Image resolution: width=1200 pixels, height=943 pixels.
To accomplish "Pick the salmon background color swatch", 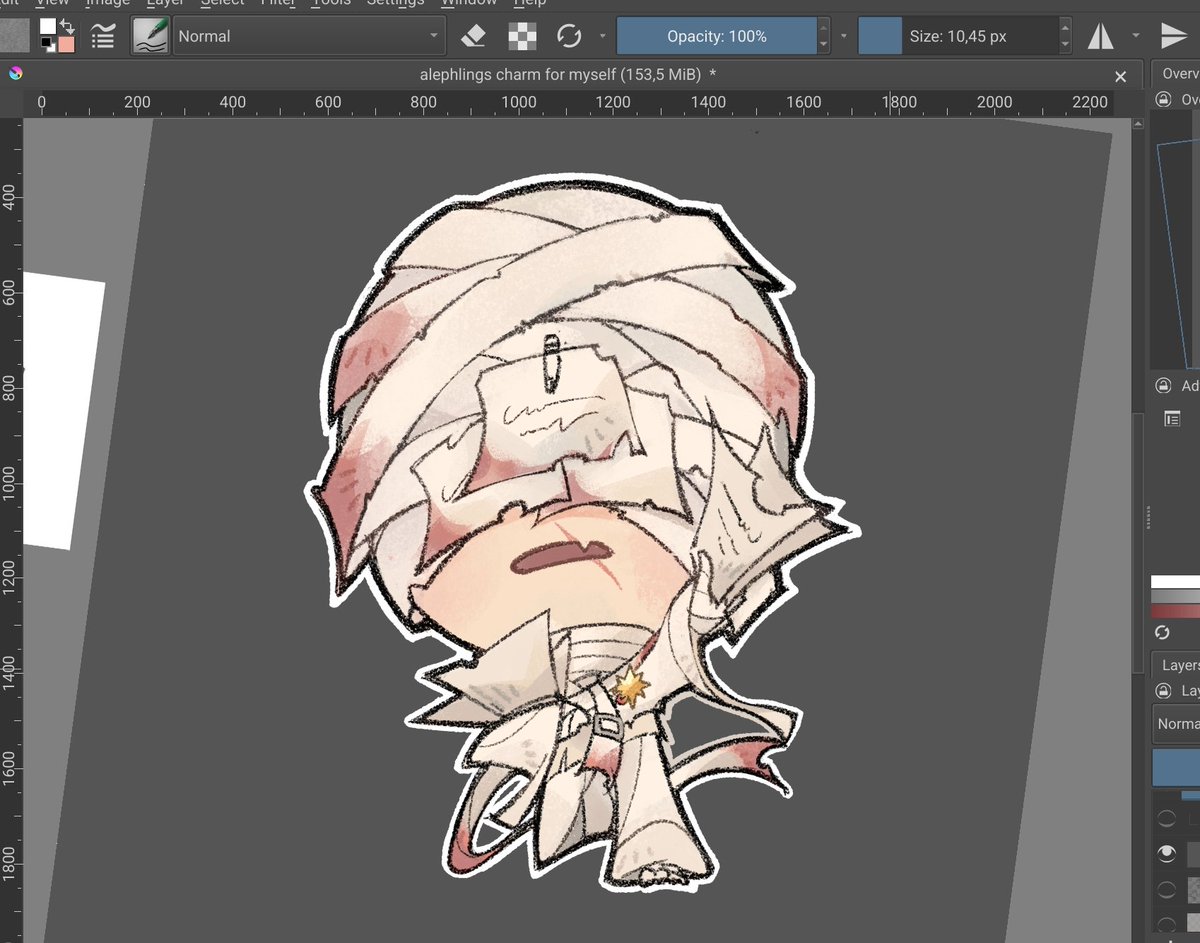I will (66, 44).
